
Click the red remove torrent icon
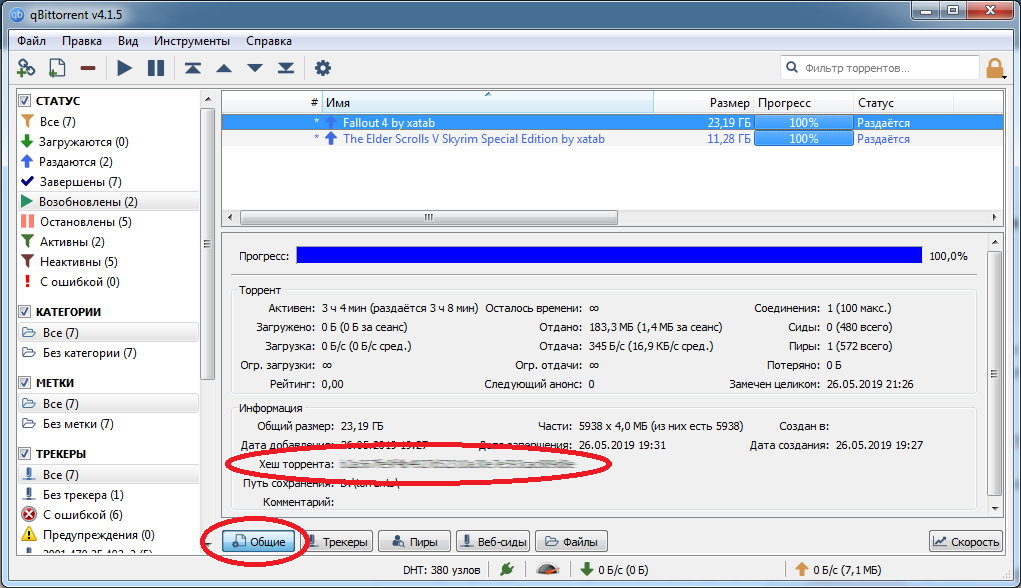(88, 68)
